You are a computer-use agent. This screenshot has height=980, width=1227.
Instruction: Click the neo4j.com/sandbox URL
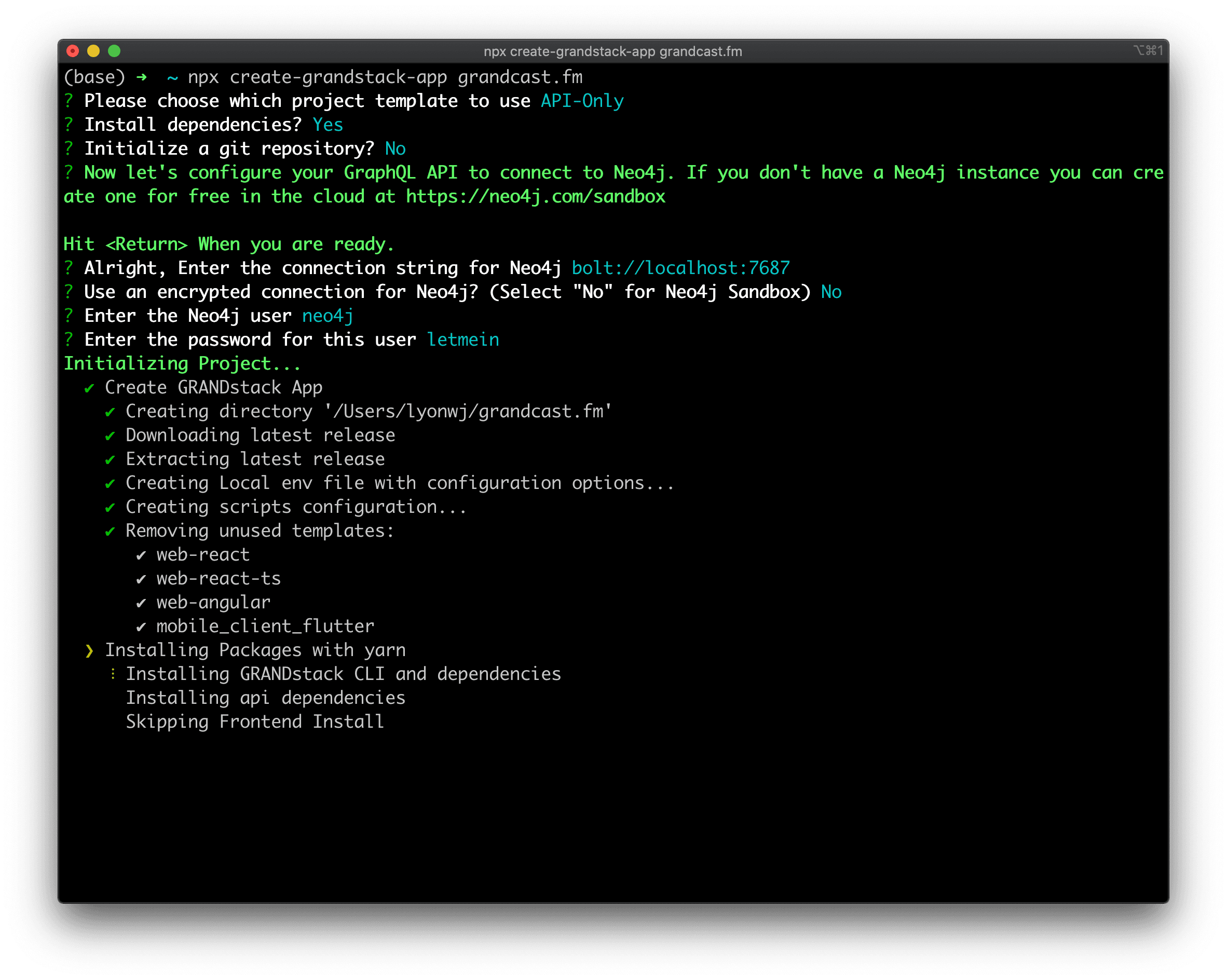pos(535,197)
